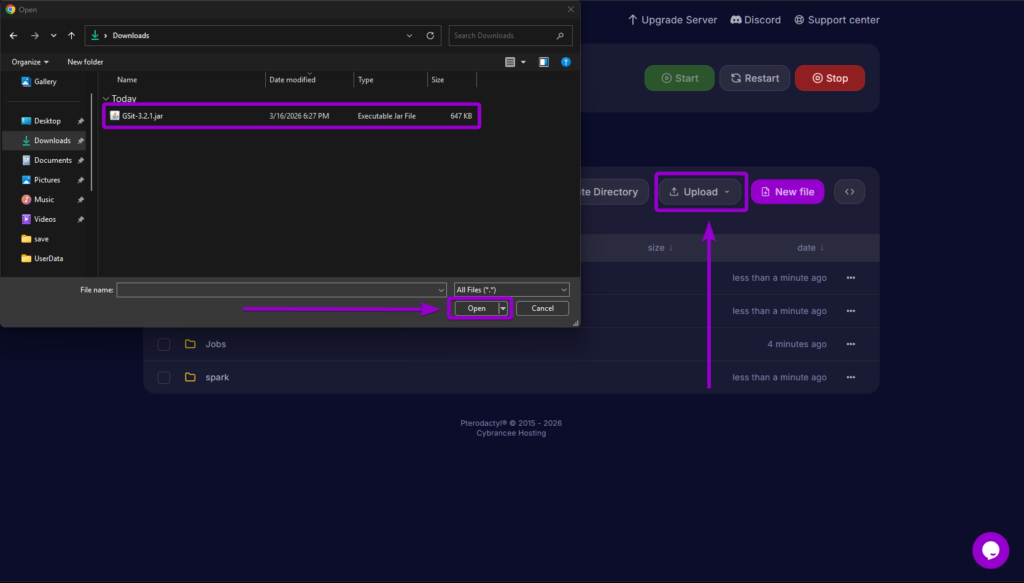Screen dimensions: 1024x583
Task: Open the Organize menu
Action: point(29,61)
